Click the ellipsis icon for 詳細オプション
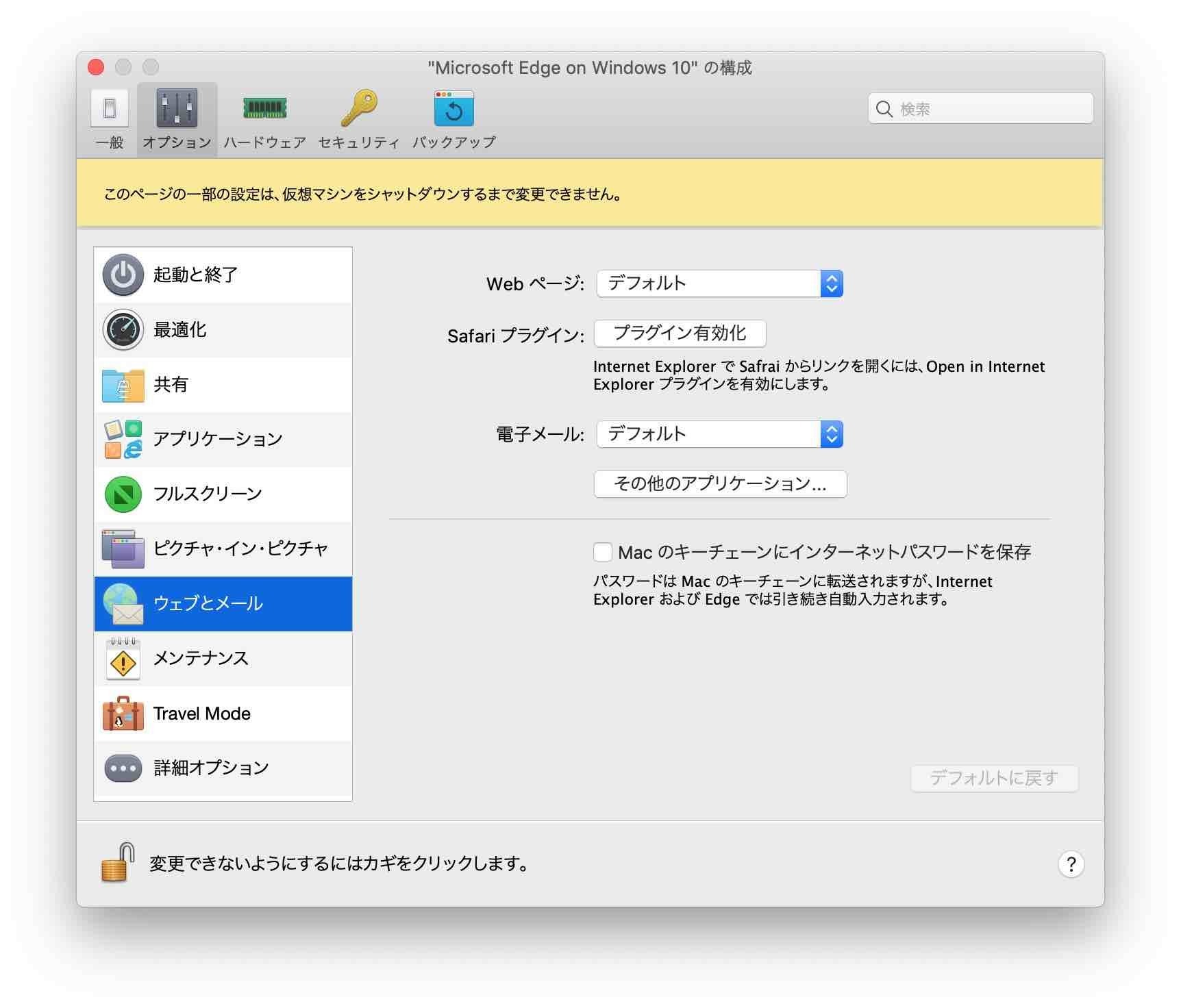Image resolution: width=1181 pixels, height=1008 pixels. point(123,768)
